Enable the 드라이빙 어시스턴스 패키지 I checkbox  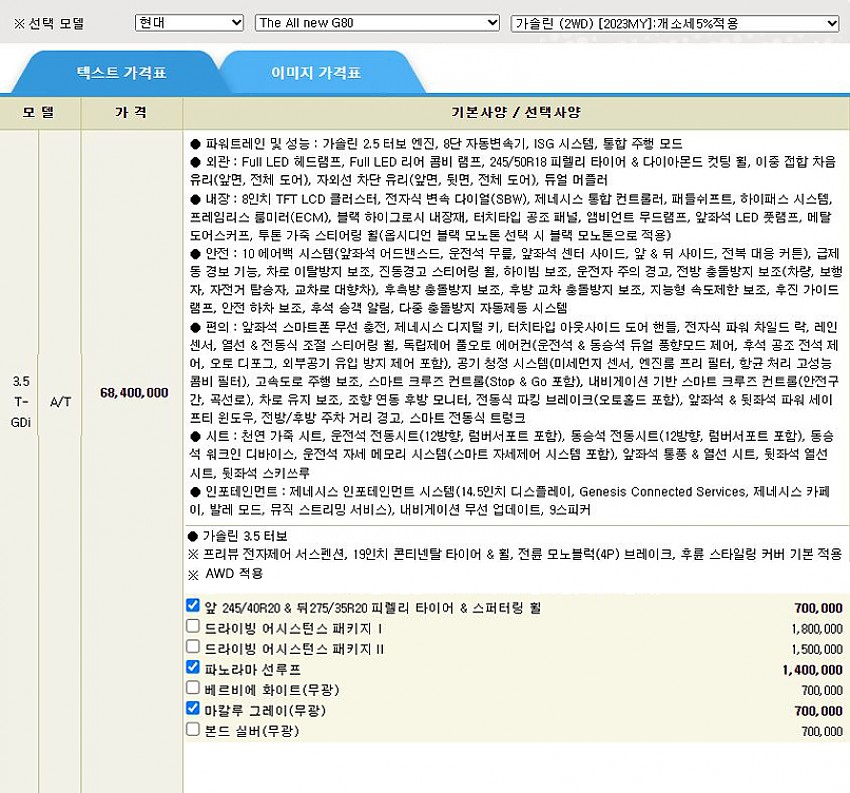pyautogui.click(x=193, y=627)
